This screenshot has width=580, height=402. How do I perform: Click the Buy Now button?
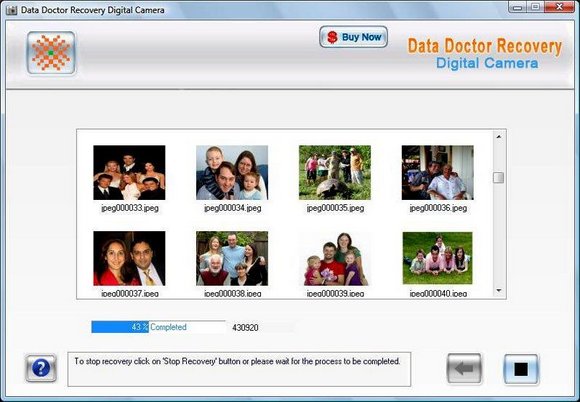353,37
